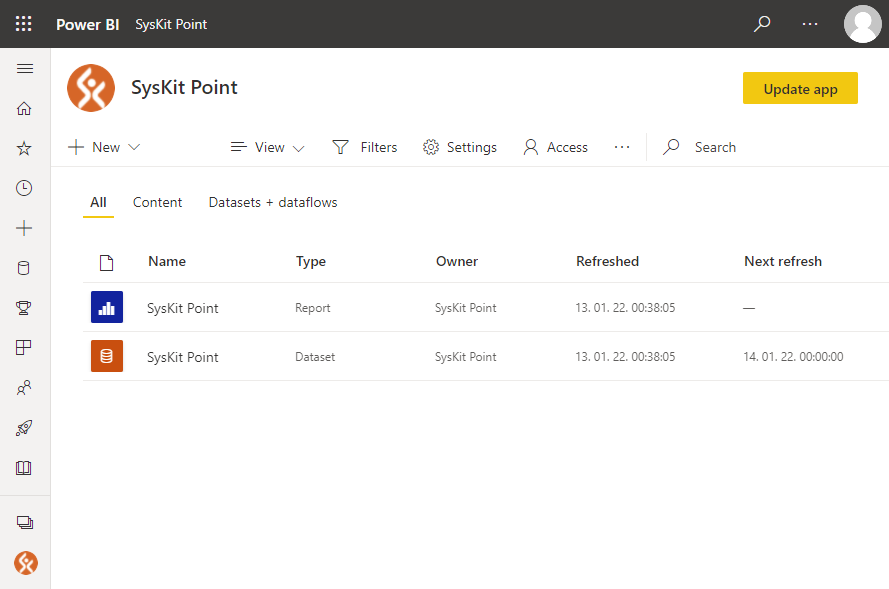The width and height of the screenshot is (889, 589).
Task: Sort by Name column header
Action: point(167,261)
